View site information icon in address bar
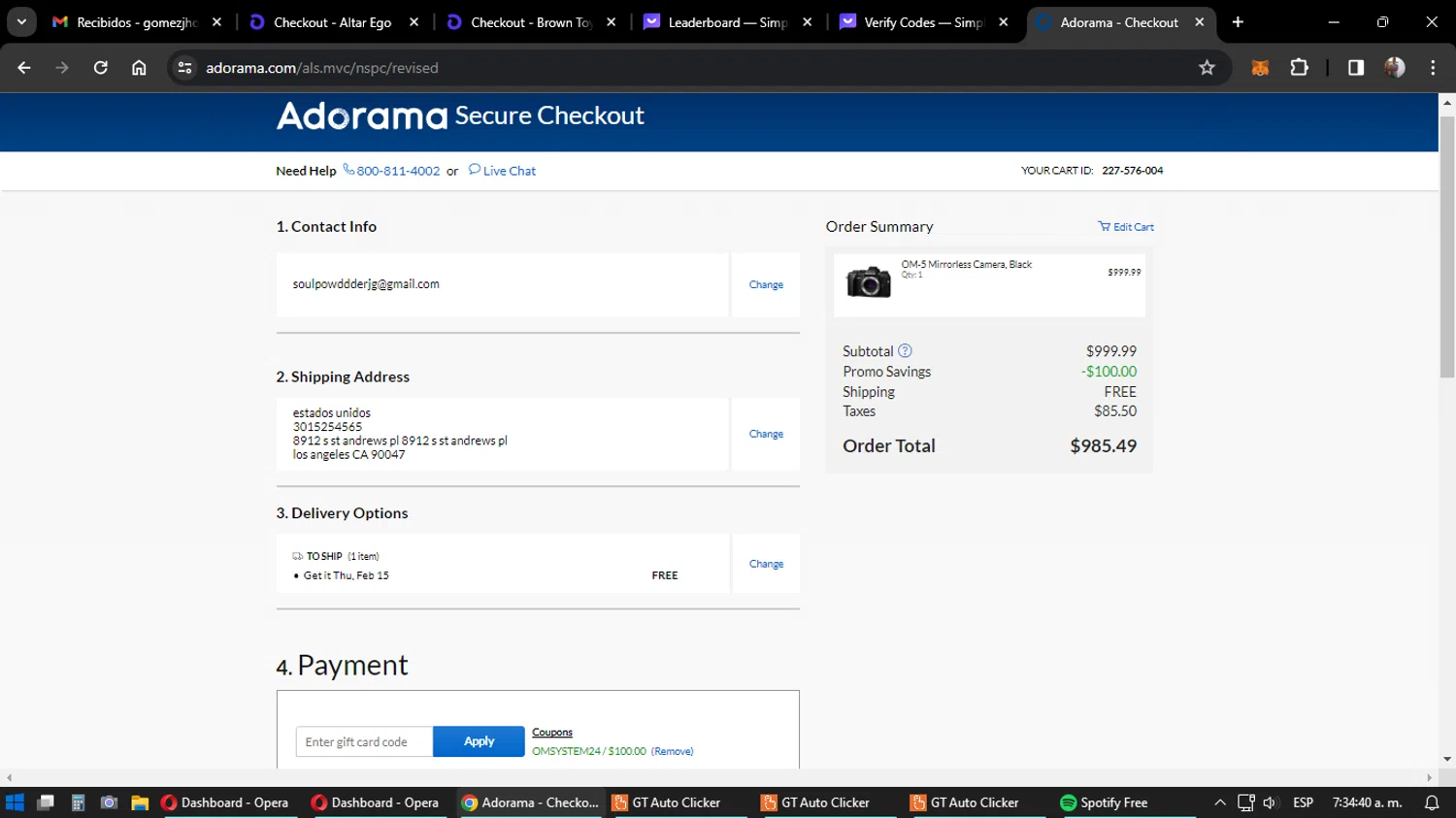The image size is (1456, 818). point(184,67)
